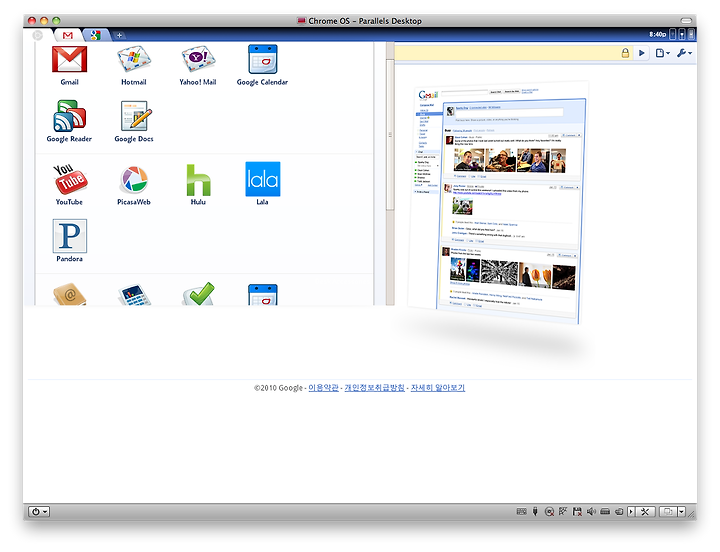Click the Chrome OS network status icon
720x552 pixels.
[x=682, y=34]
